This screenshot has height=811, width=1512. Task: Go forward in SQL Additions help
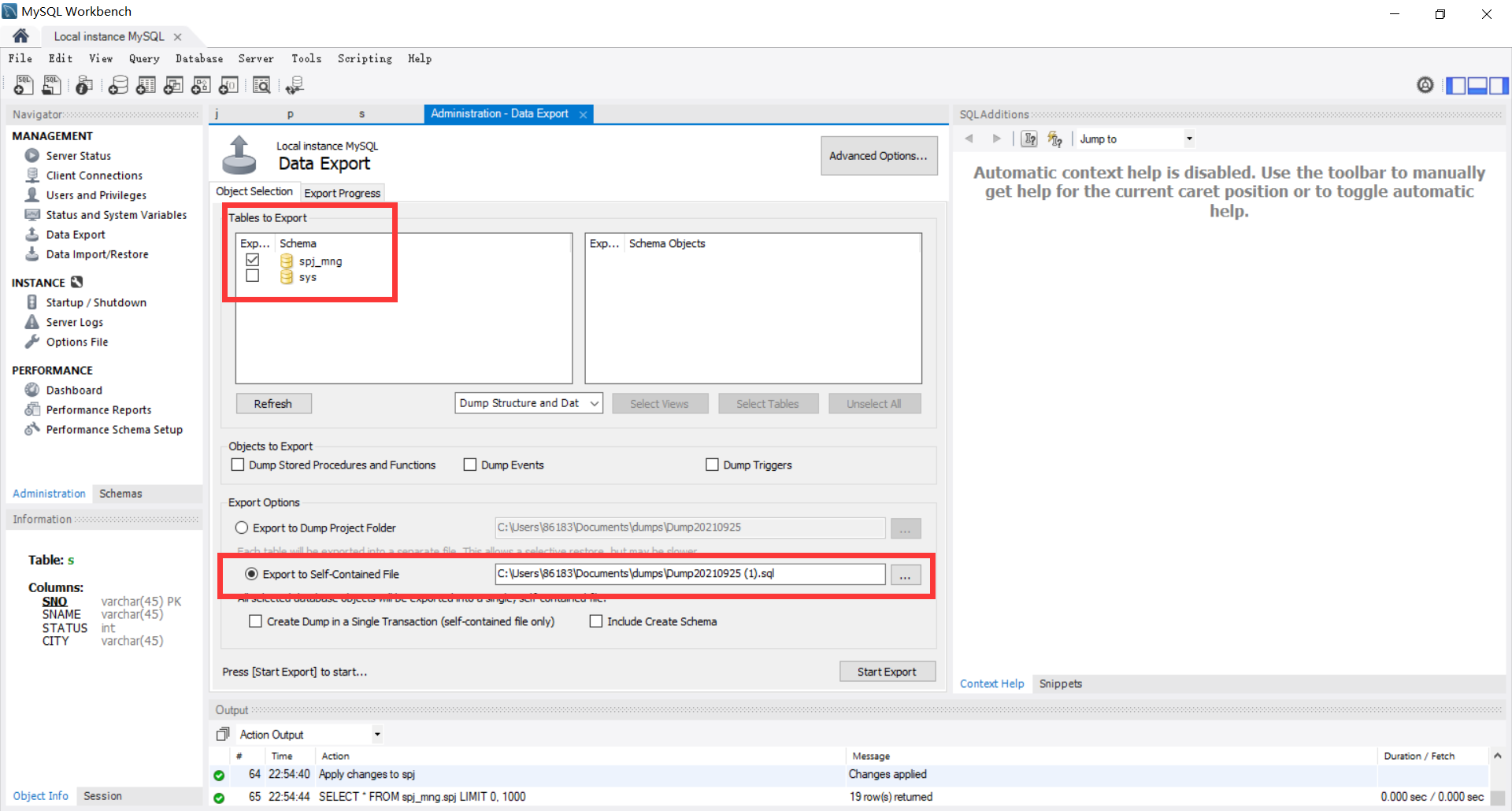(996, 139)
